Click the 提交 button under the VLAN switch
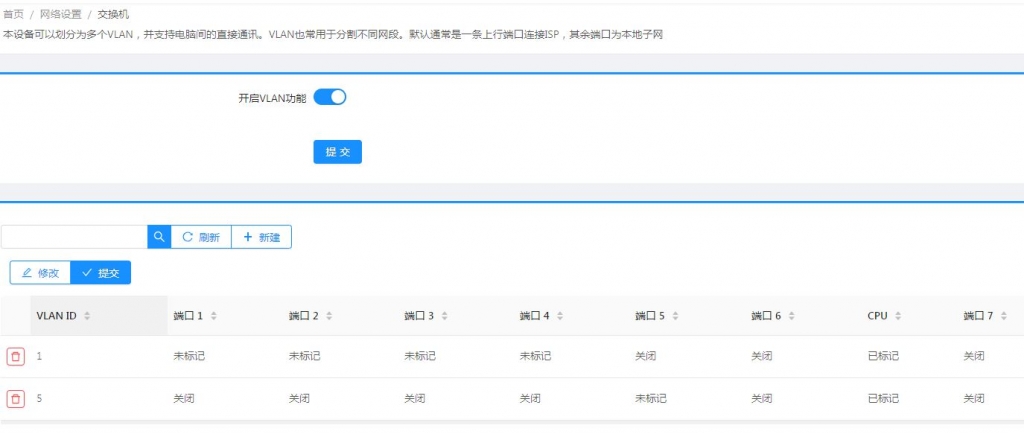 (338, 152)
